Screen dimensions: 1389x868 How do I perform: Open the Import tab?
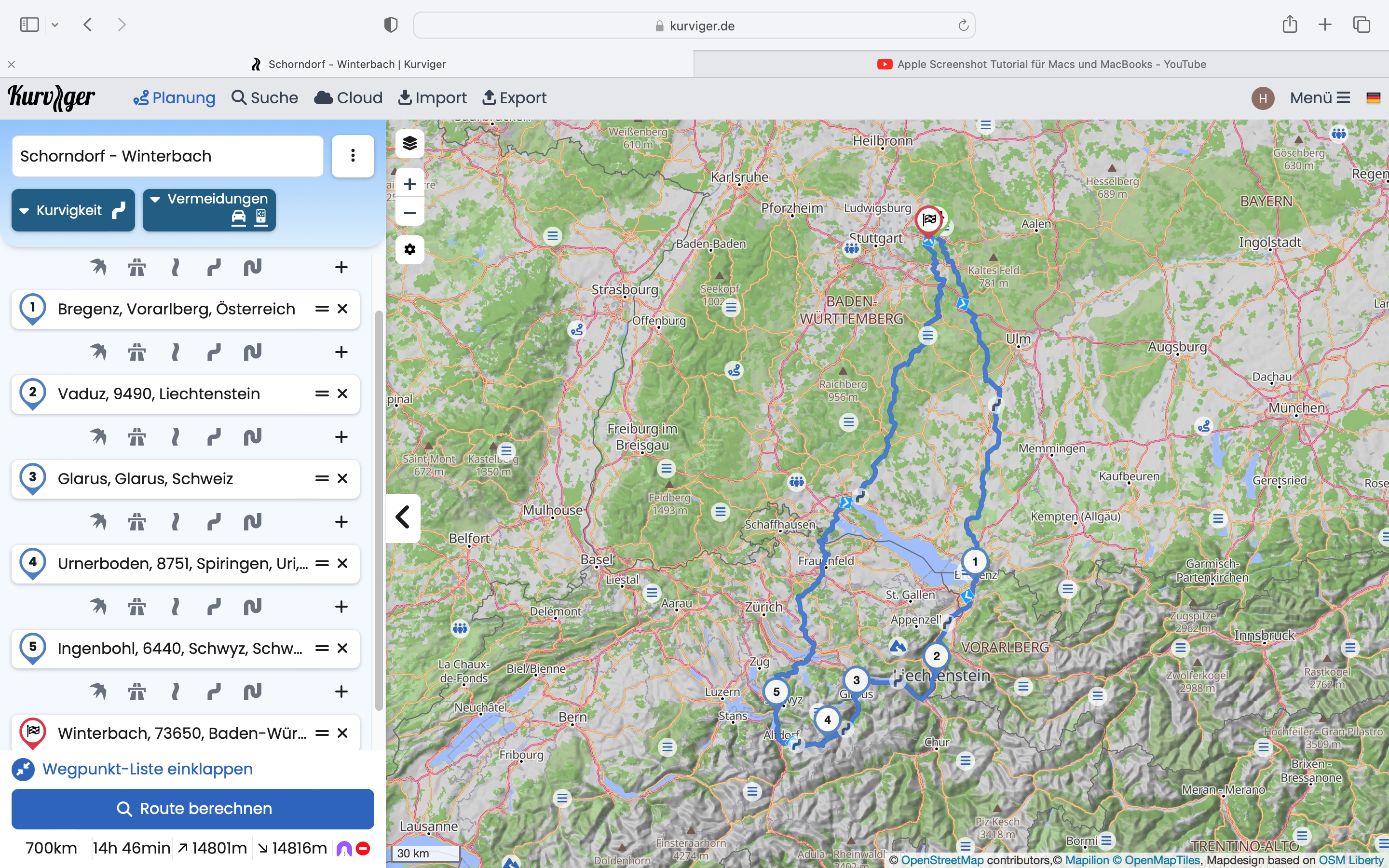(433, 98)
